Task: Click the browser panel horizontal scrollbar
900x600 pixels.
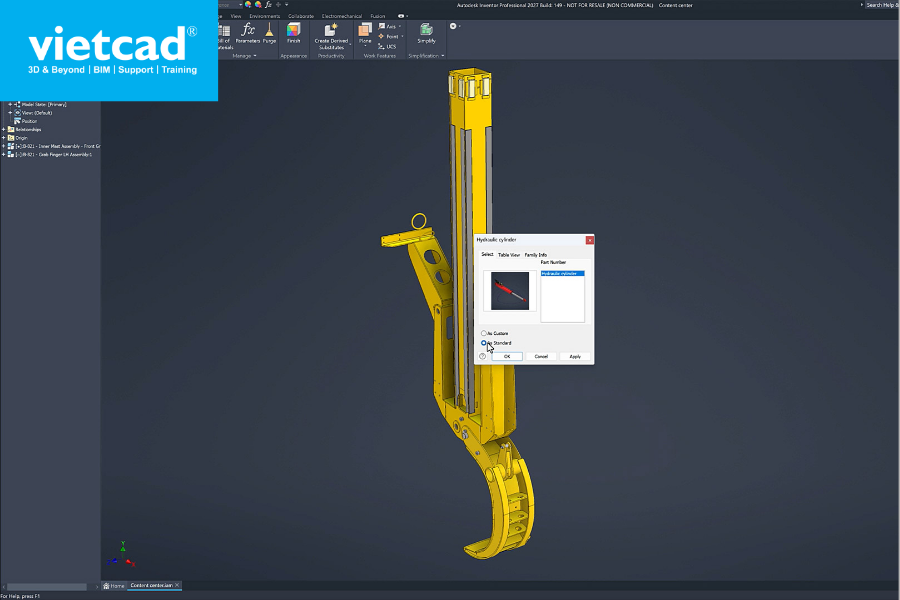Action: [46, 587]
